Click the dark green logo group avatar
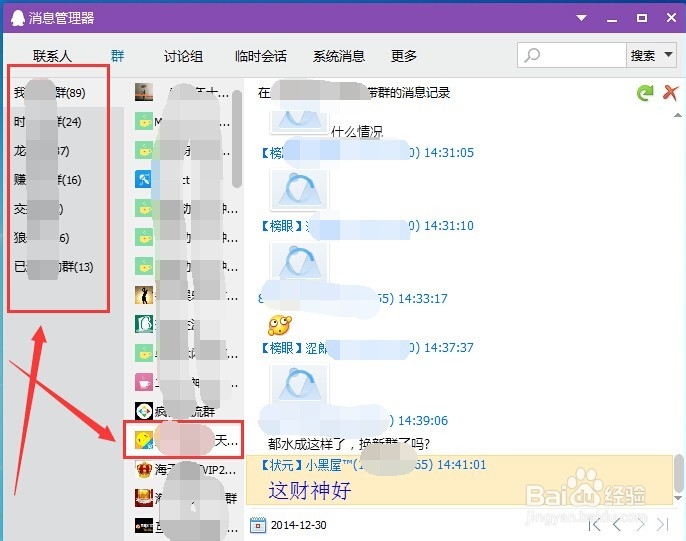The height and width of the screenshot is (541, 686). [x=144, y=324]
